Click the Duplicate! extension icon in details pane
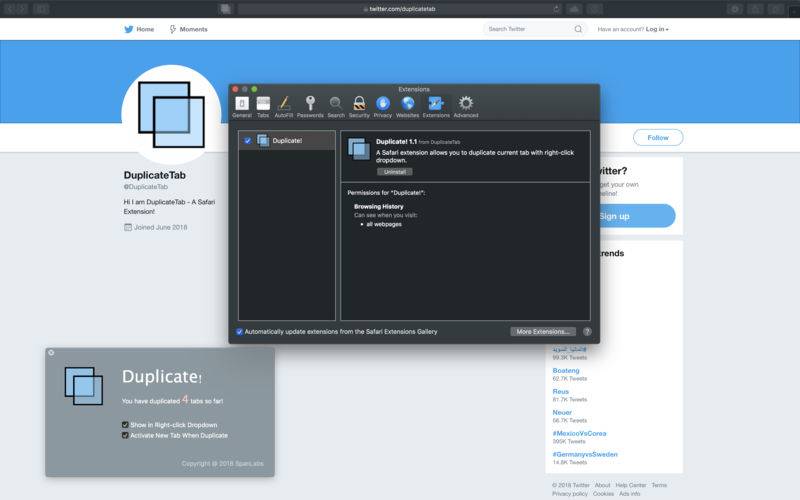 coord(359,149)
